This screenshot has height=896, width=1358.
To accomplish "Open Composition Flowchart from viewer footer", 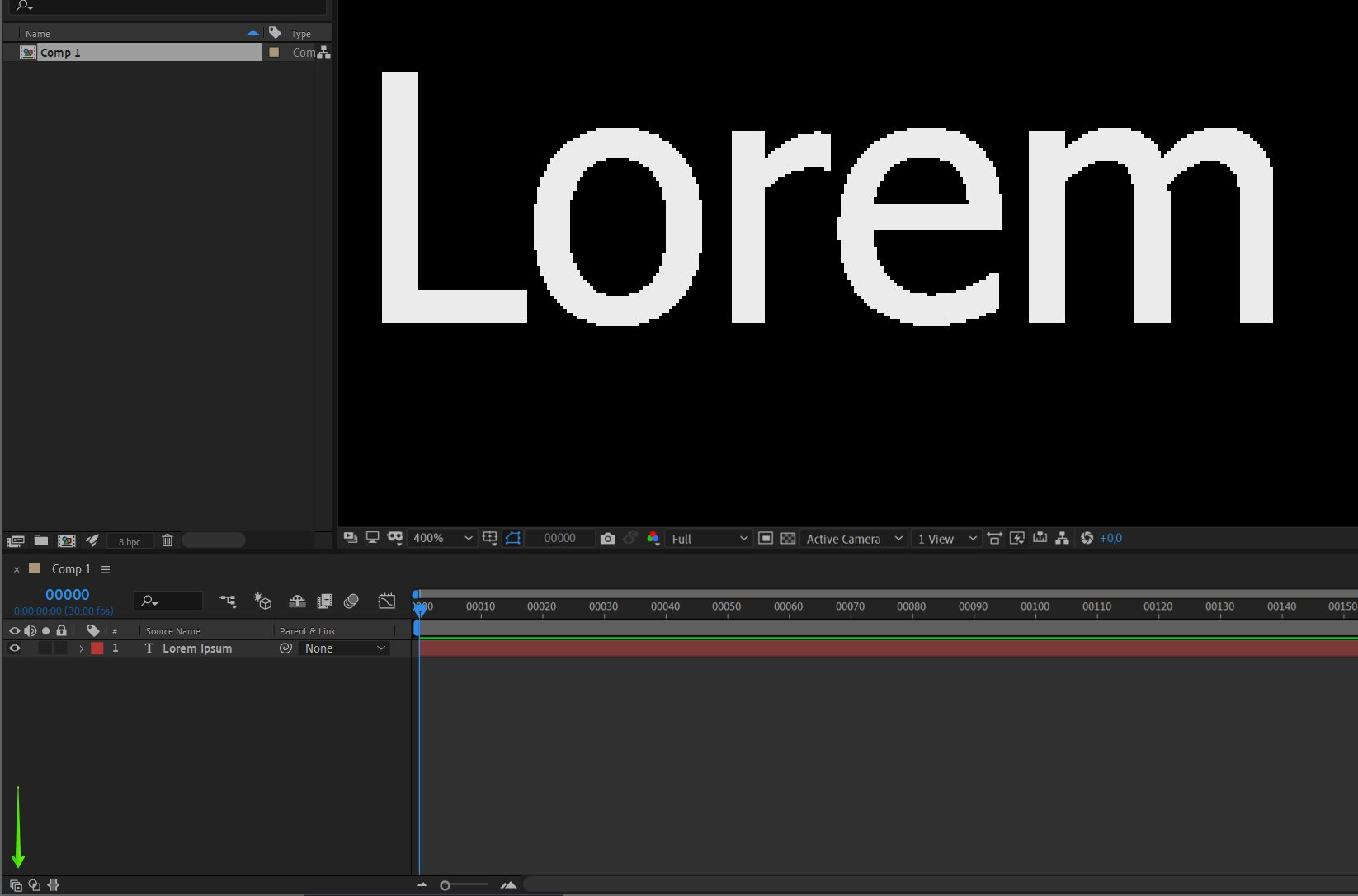I will click(1063, 538).
